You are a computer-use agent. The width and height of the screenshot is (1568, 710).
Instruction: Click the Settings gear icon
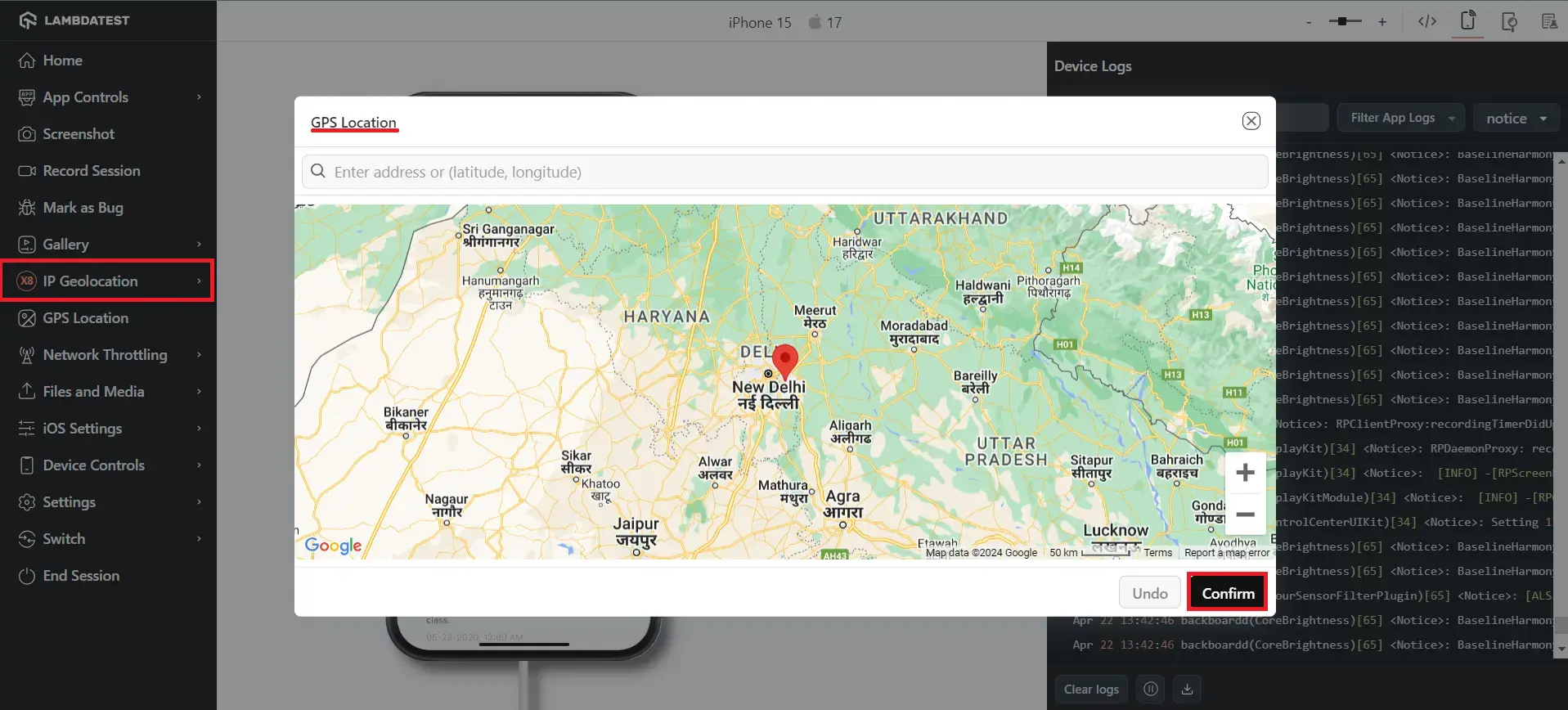[x=27, y=502]
